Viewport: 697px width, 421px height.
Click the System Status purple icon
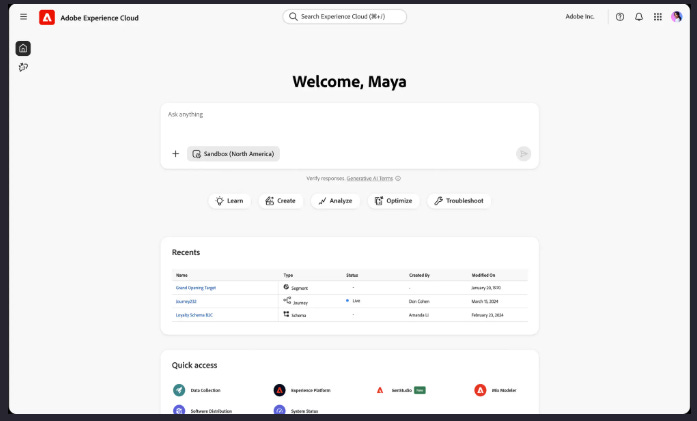(x=279, y=410)
